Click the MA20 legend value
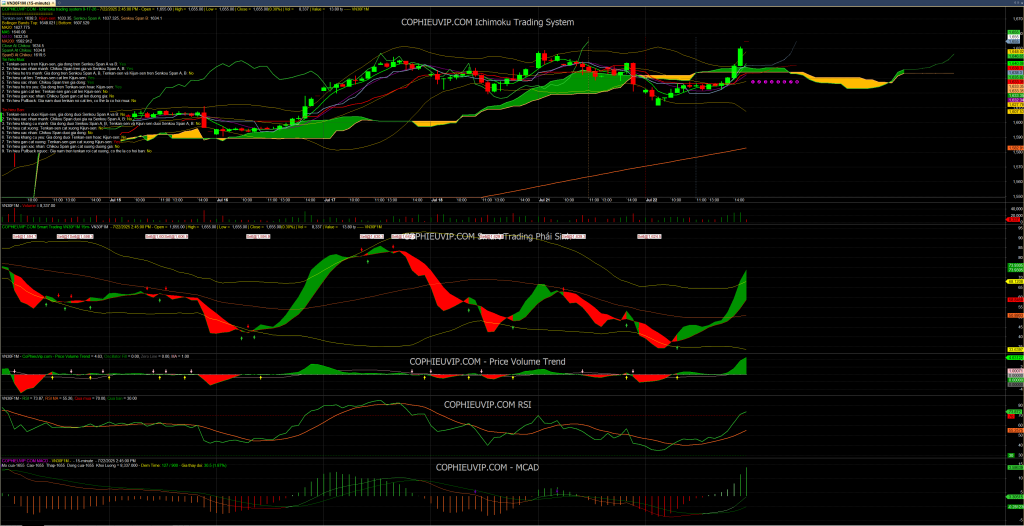This screenshot has height=526, width=1024. (x=16, y=27)
